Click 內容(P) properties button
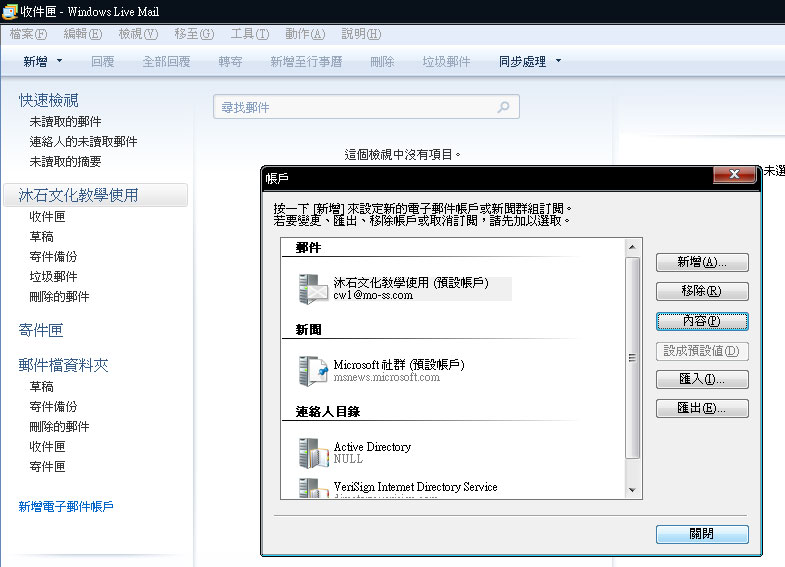This screenshot has width=785, height=567. [x=702, y=321]
